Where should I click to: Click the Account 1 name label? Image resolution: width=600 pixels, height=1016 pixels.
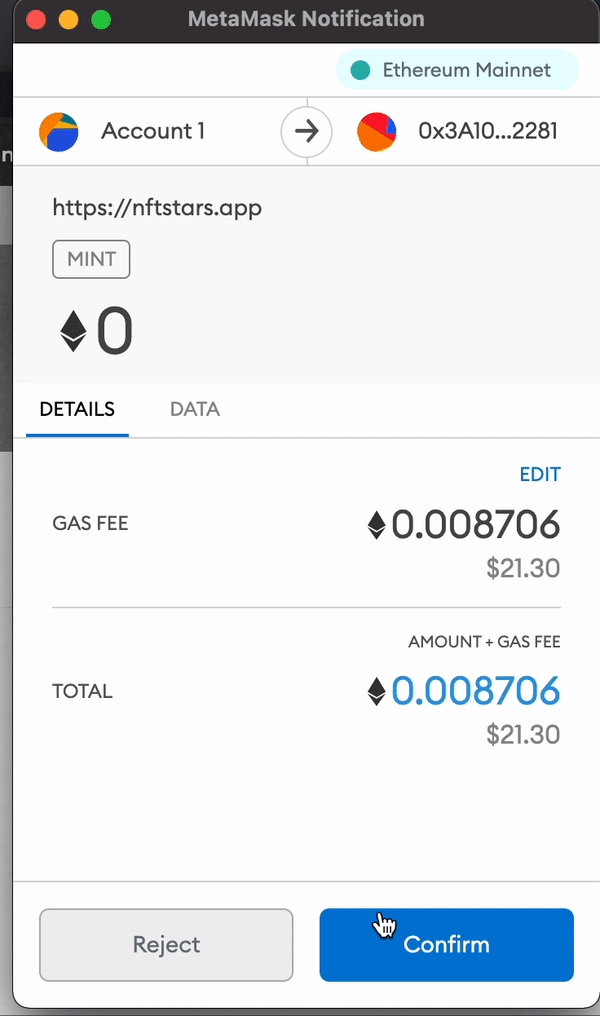(153, 132)
